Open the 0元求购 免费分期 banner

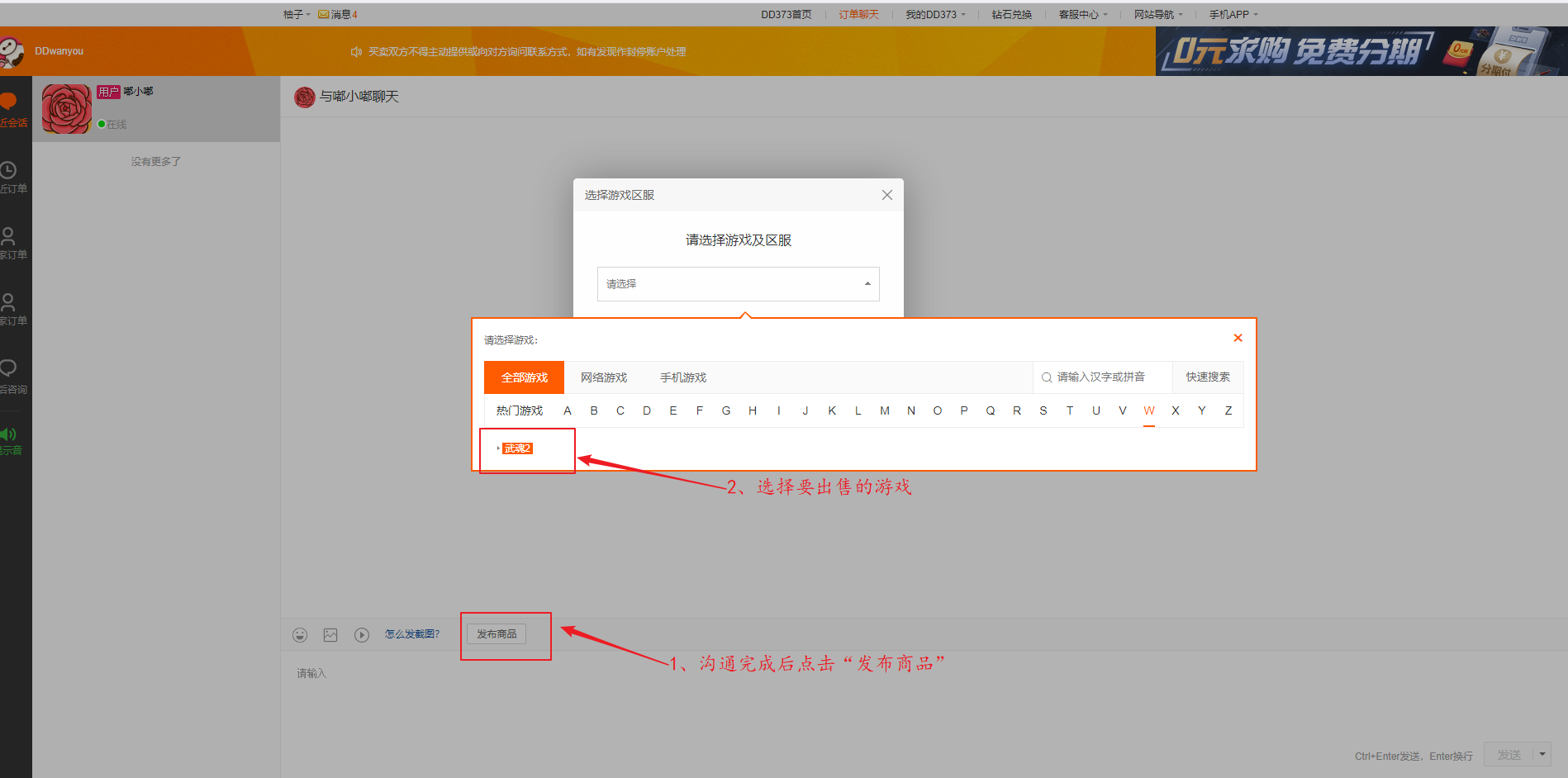click(x=1361, y=51)
